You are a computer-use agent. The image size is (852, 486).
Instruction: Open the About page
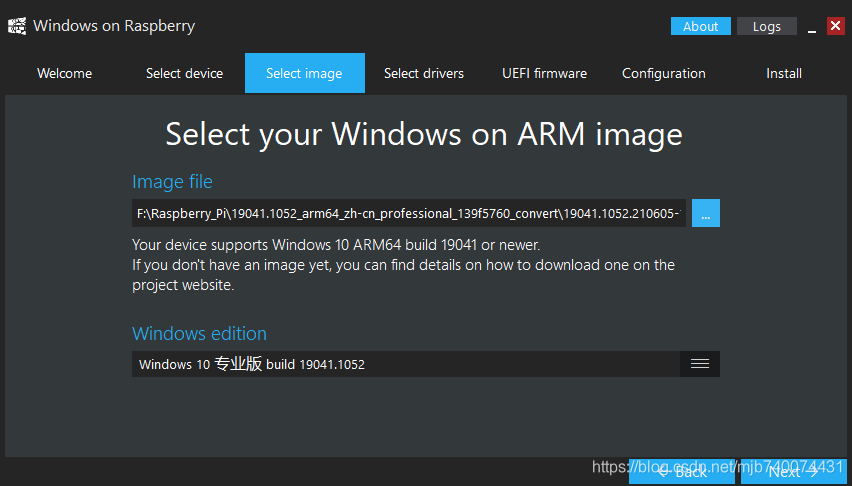[700, 27]
